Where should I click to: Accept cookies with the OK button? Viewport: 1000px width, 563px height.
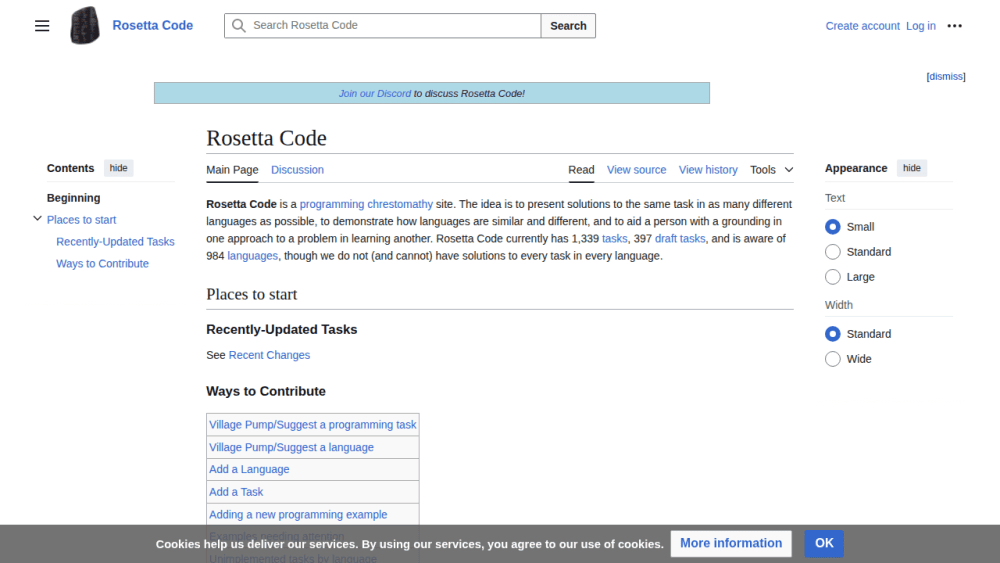(x=824, y=543)
